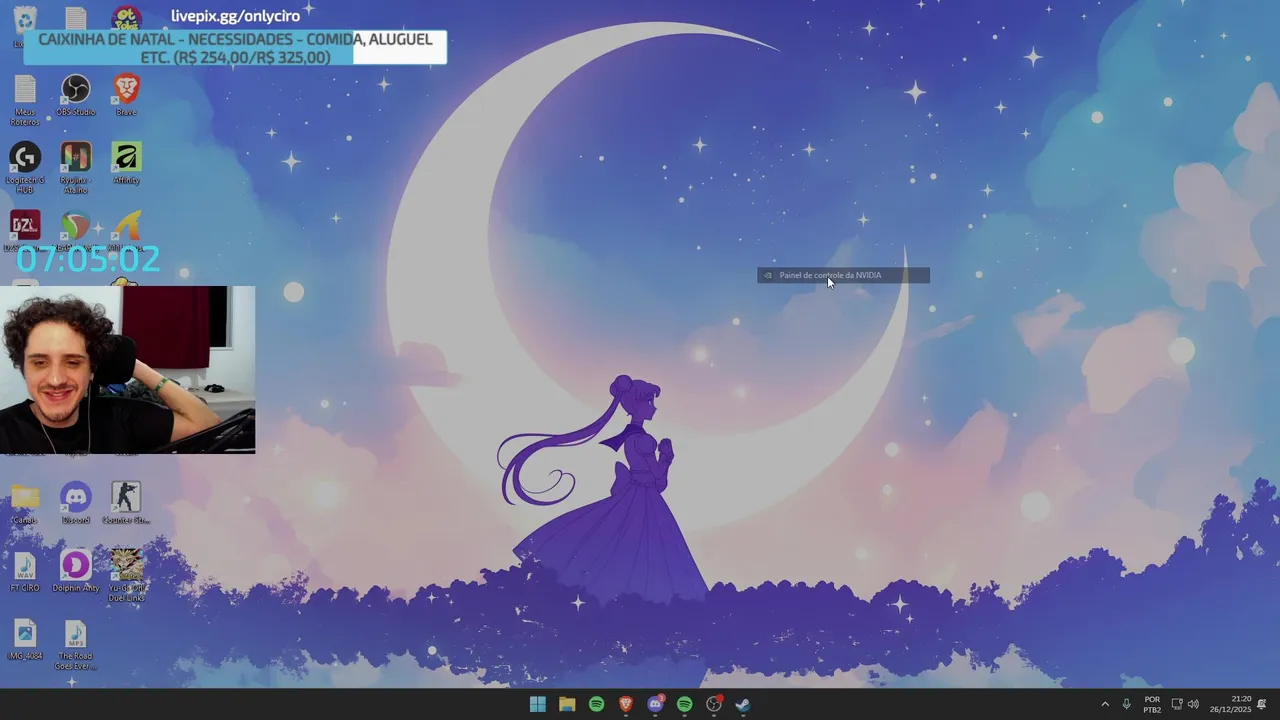Image resolution: width=1280 pixels, height=720 pixels.
Task: Select the Discord desktop shortcut
Action: (x=76, y=503)
